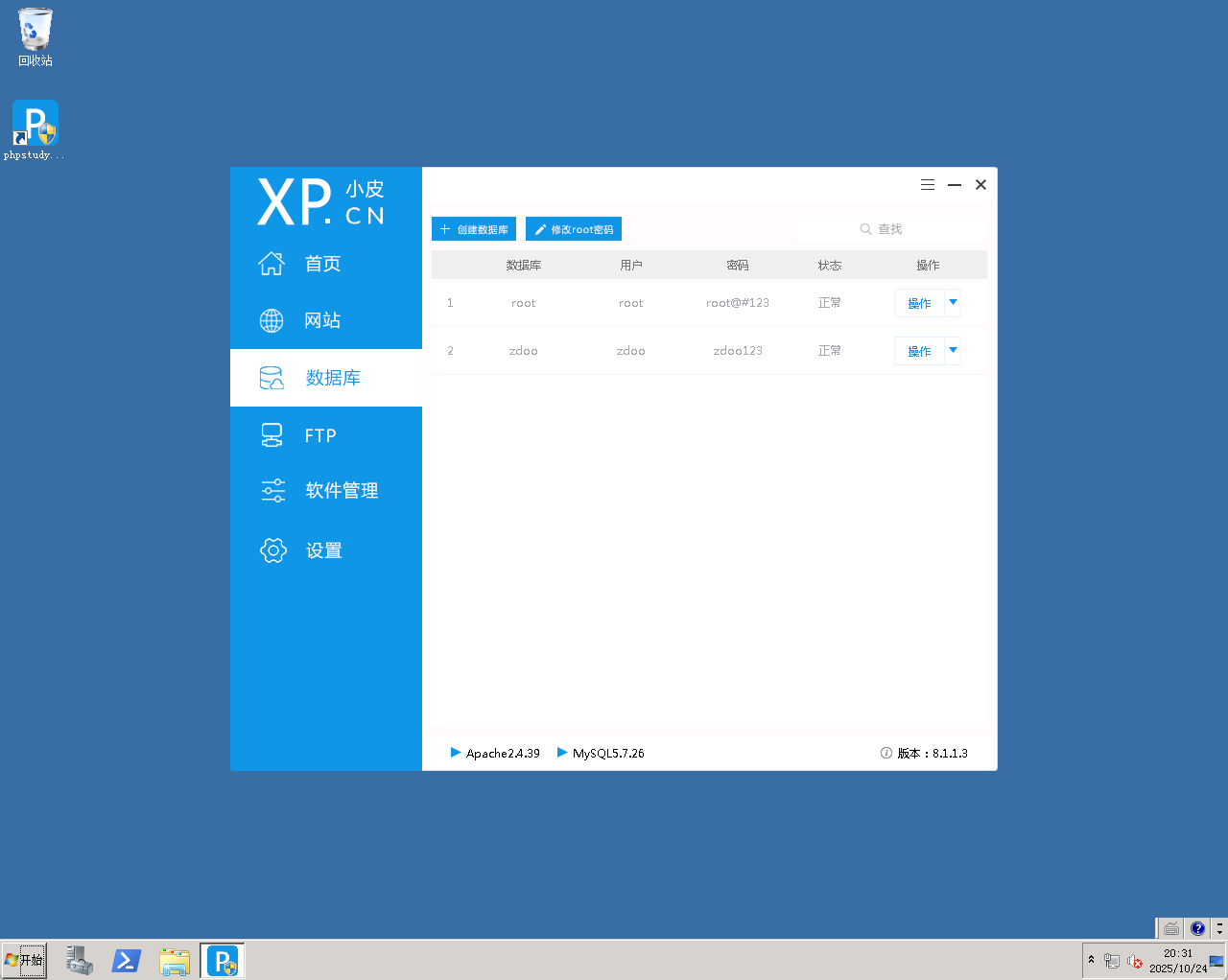
Task: Open the 操作 button for the root row
Action: click(x=919, y=303)
